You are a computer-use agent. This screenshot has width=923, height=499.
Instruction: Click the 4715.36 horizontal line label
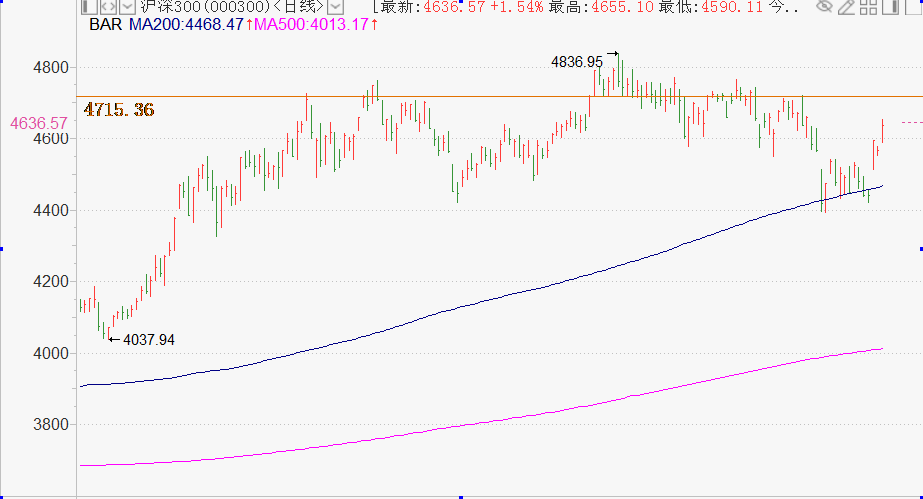click(119, 109)
